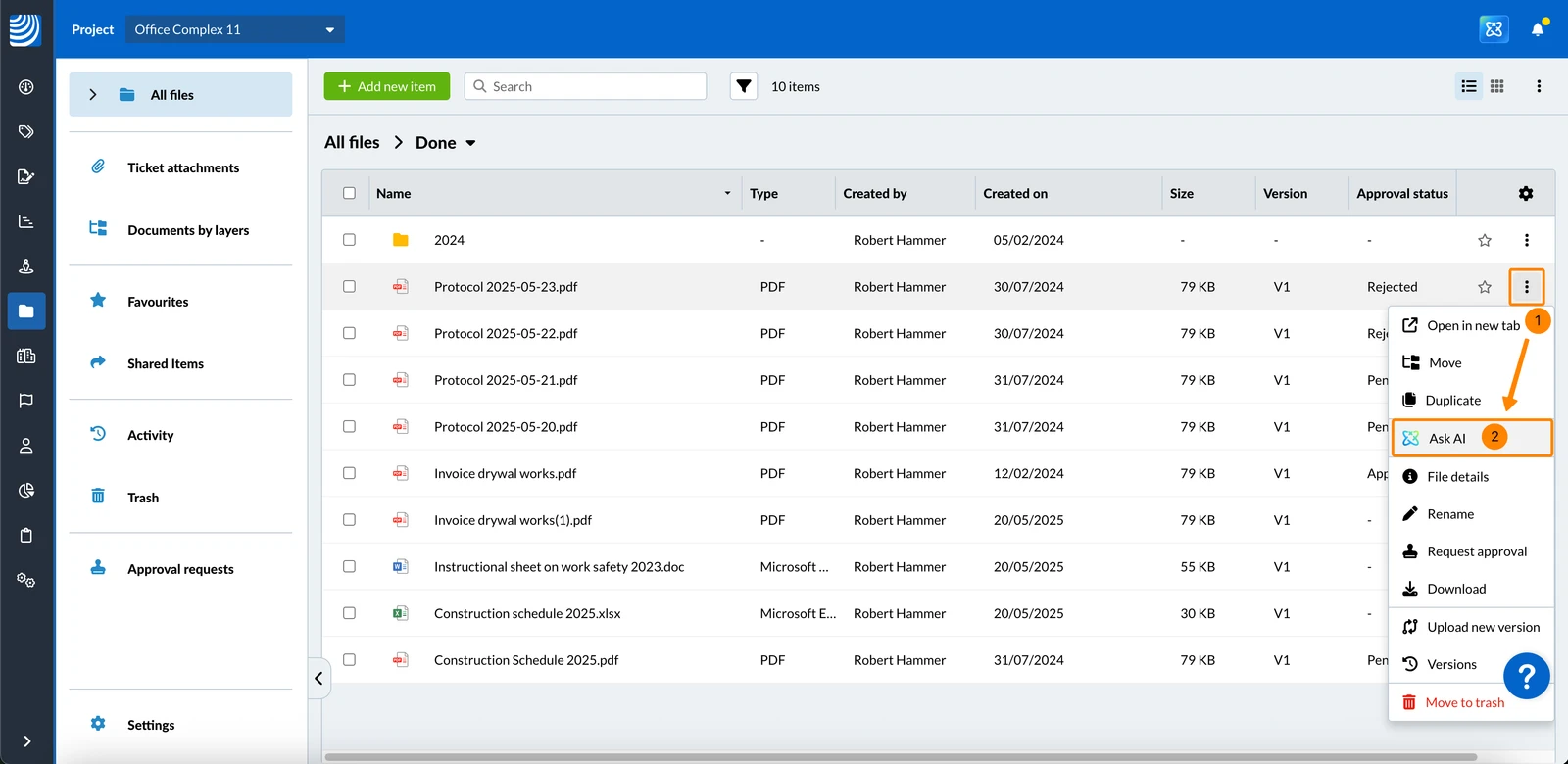Open the chart icon in left rail
This screenshot has width=1568, height=764.
[26, 221]
